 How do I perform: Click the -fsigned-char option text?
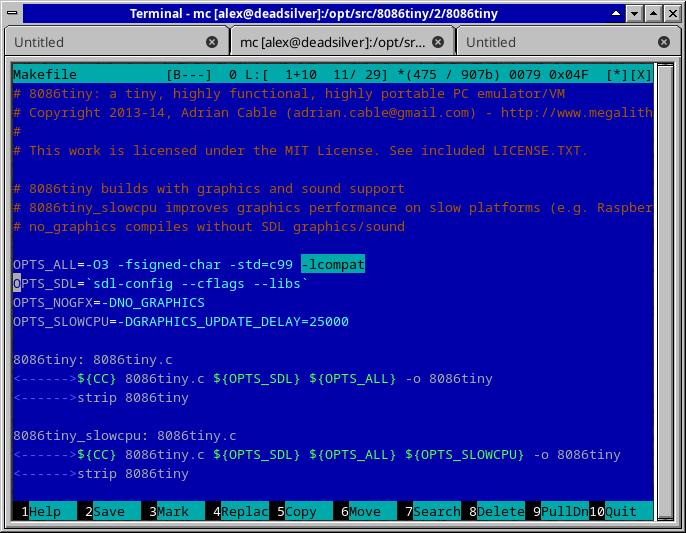pyautogui.click(x=169, y=265)
